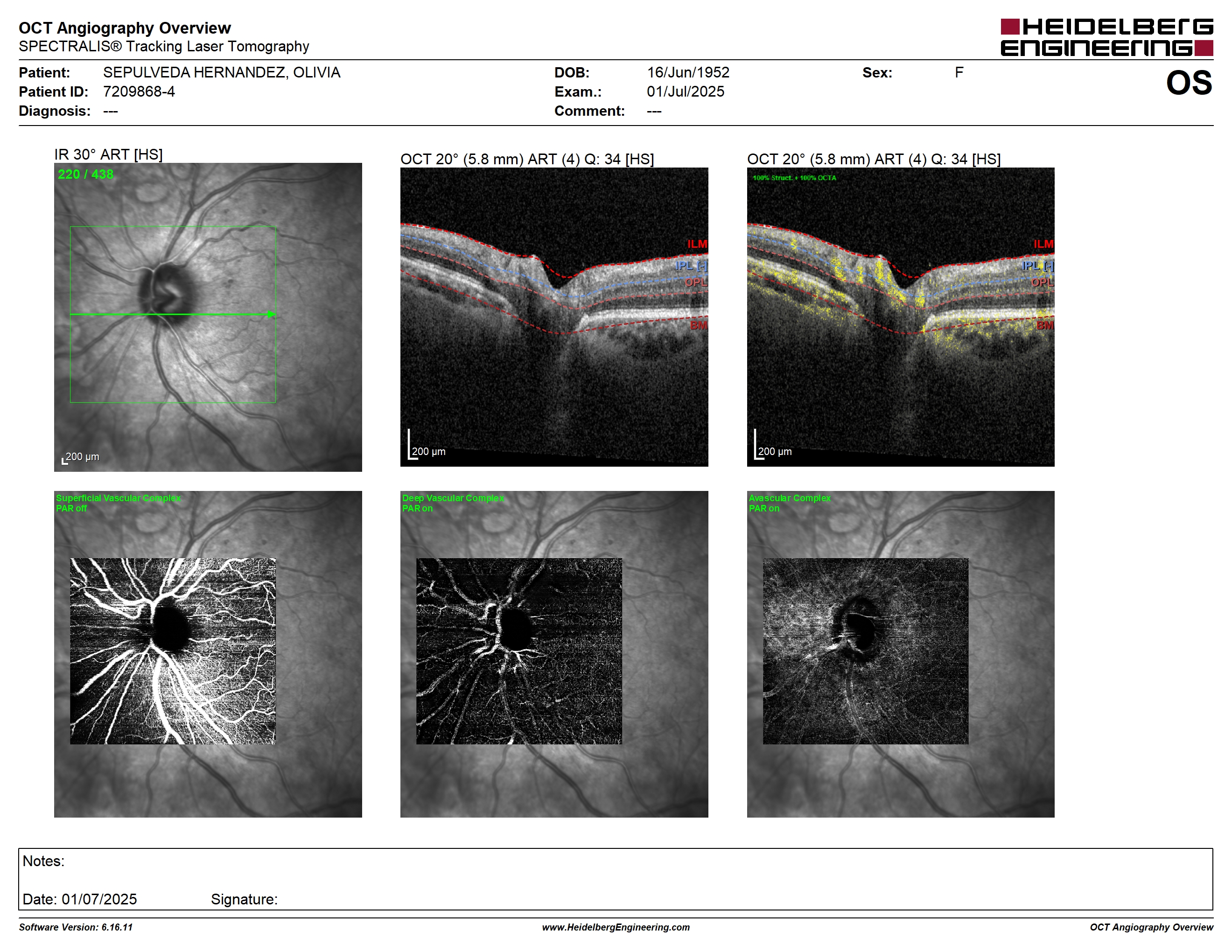Click the OS eye laterality label
Image resolution: width=1232 pixels, height=952 pixels.
[x=1189, y=83]
